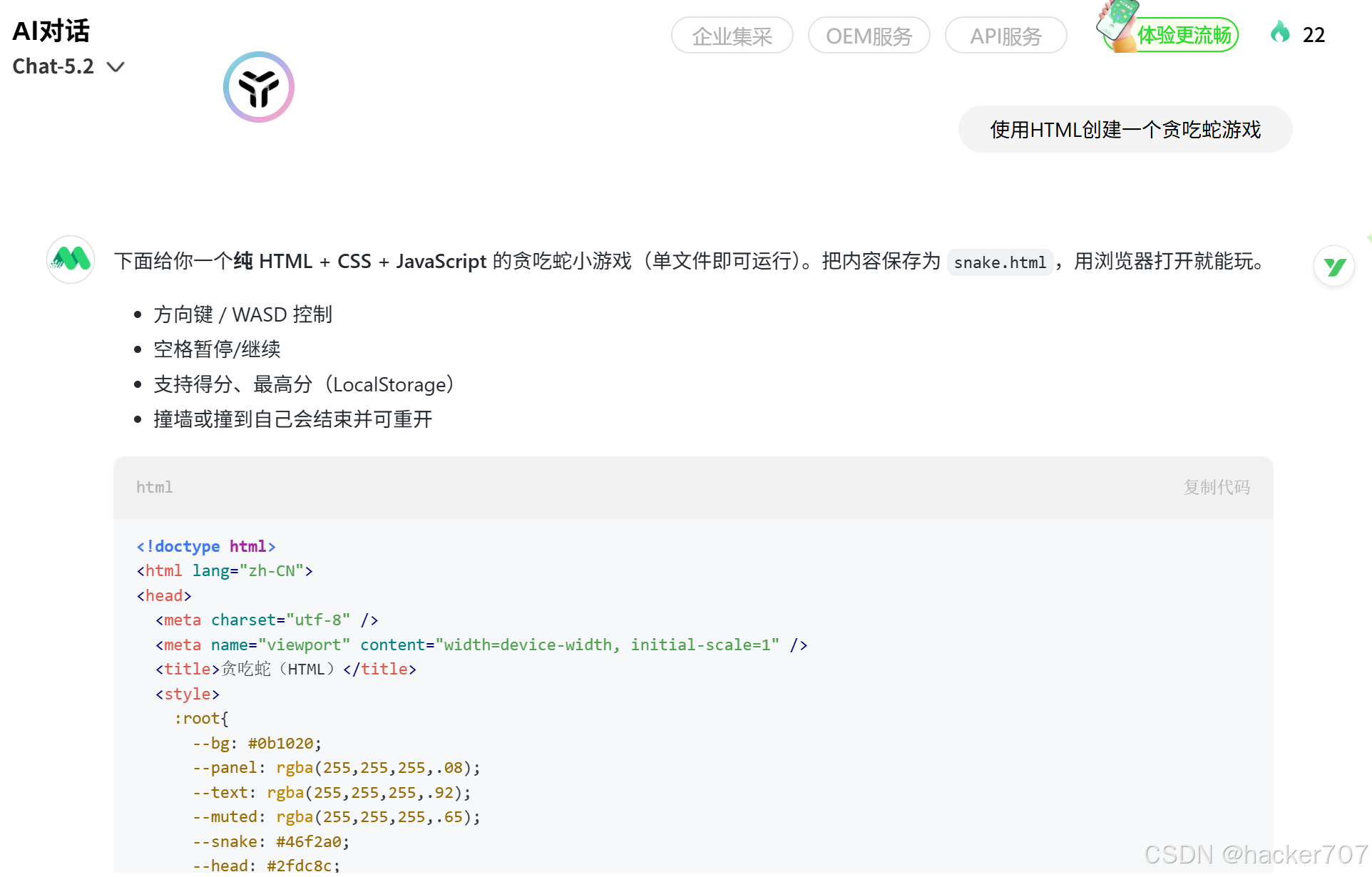Screen dimensions: 1372x877
Task: Open the OEM服务 page
Action: click(869, 36)
